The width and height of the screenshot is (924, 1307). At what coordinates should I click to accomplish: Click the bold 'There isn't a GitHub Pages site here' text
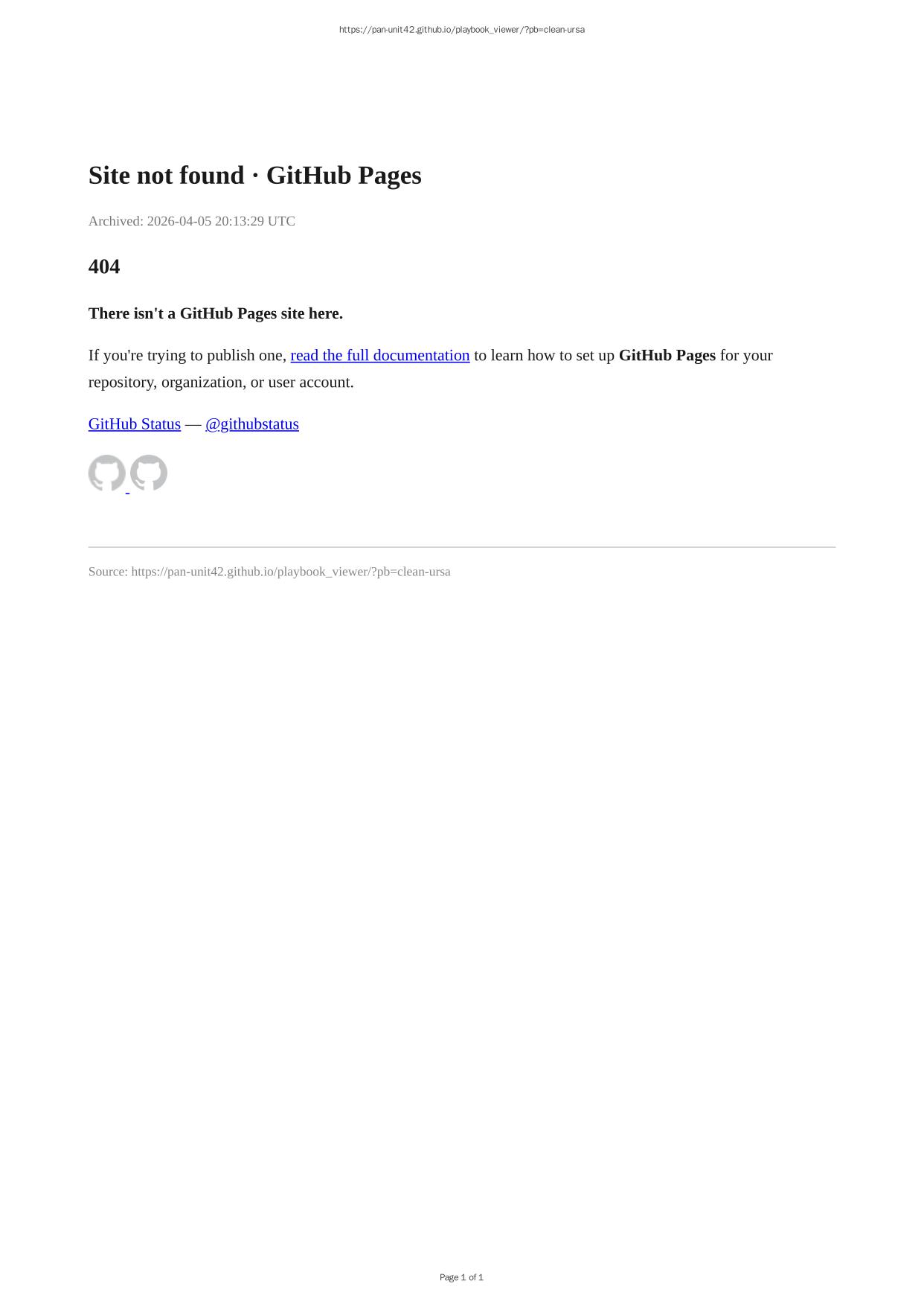(x=216, y=313)
